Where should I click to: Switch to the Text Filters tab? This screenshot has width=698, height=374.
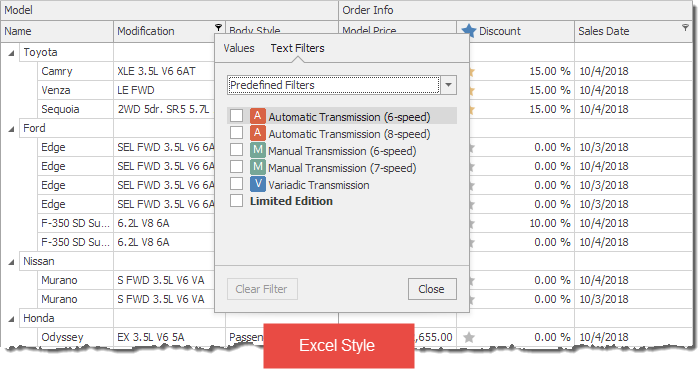(x=297, y=48)
